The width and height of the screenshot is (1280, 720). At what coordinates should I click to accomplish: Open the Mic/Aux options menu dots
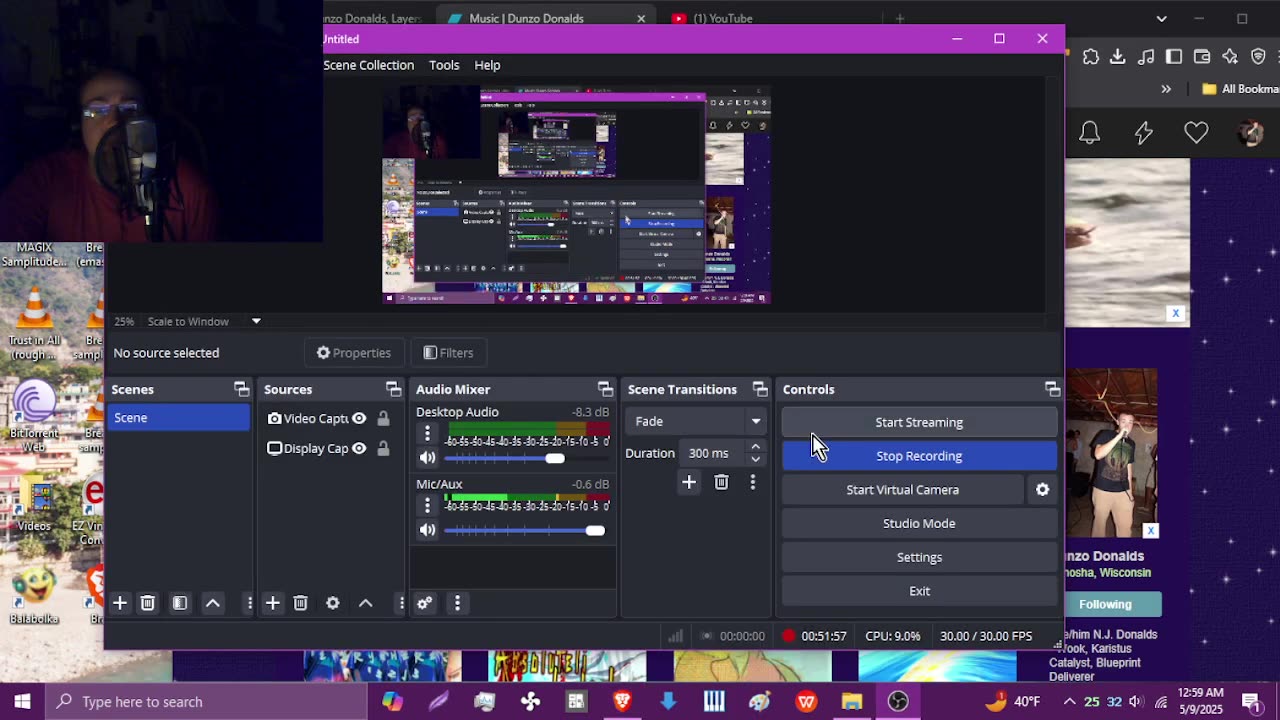[x=427, y=505]
